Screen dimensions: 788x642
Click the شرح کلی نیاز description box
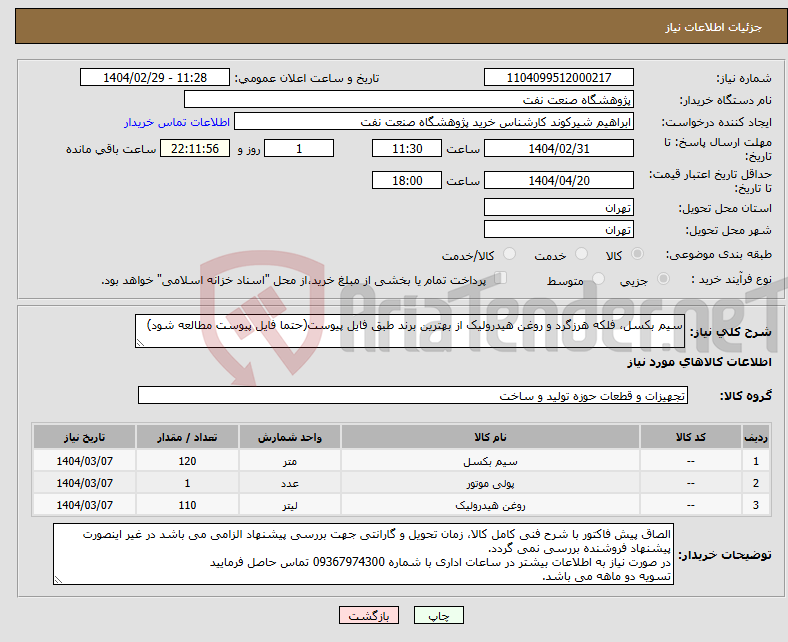click(410, 331)
